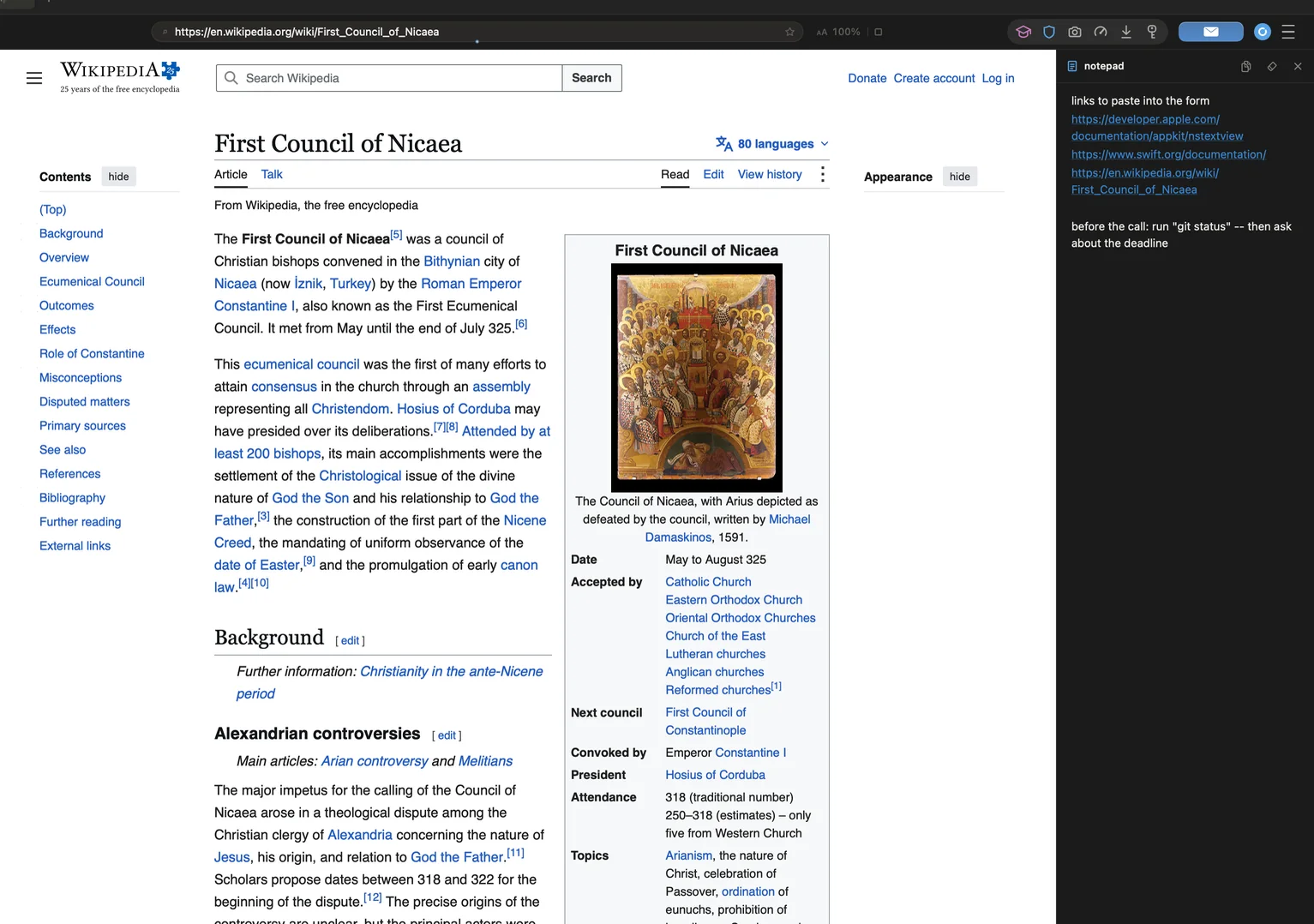The image size is (1314, 924).
Task: Click the shield privacy icon in browser toolbar
Action: click(1049, 32)
